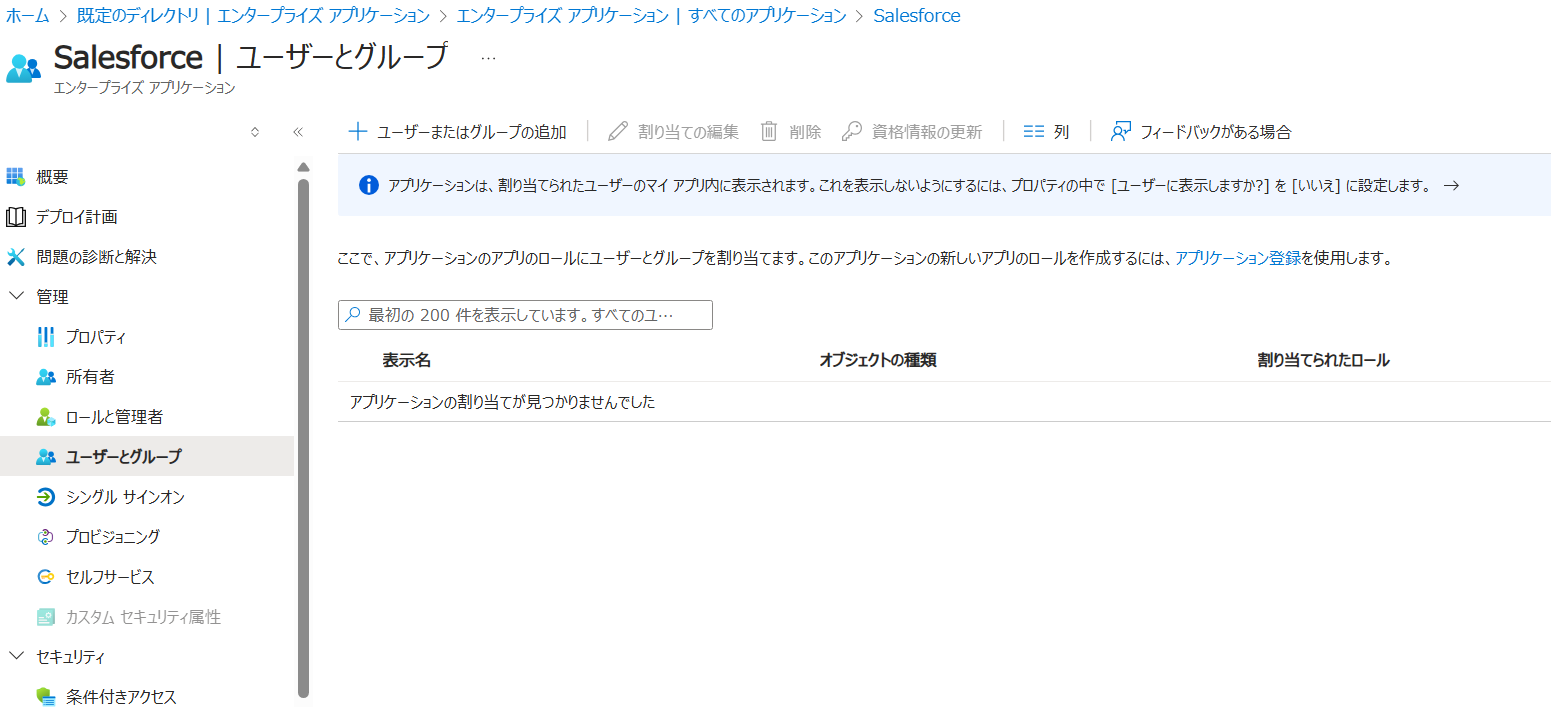Click the trash icon for 削除

pos(769,131)
